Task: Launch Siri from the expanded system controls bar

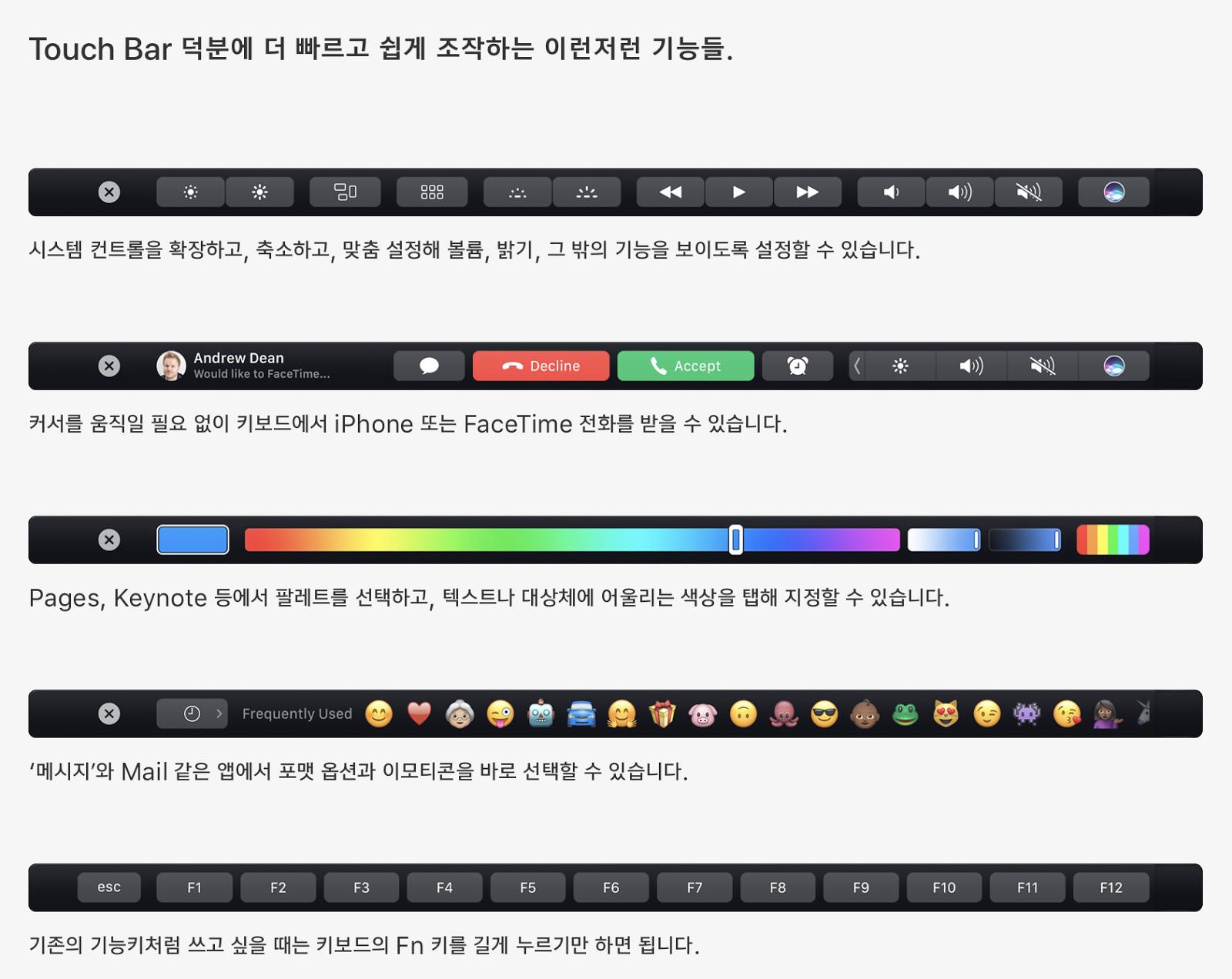Action: tap(1114, 192)
